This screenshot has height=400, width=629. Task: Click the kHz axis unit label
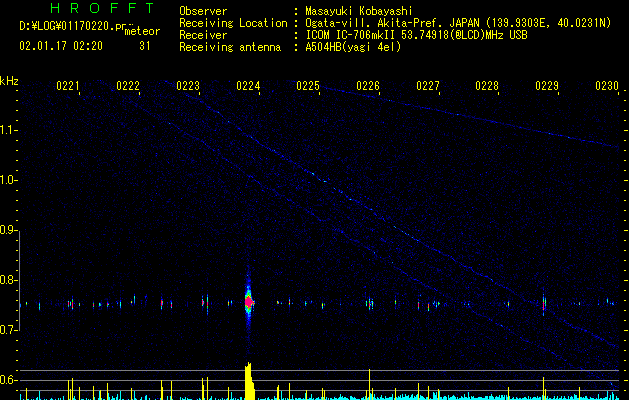click(9, 81)
